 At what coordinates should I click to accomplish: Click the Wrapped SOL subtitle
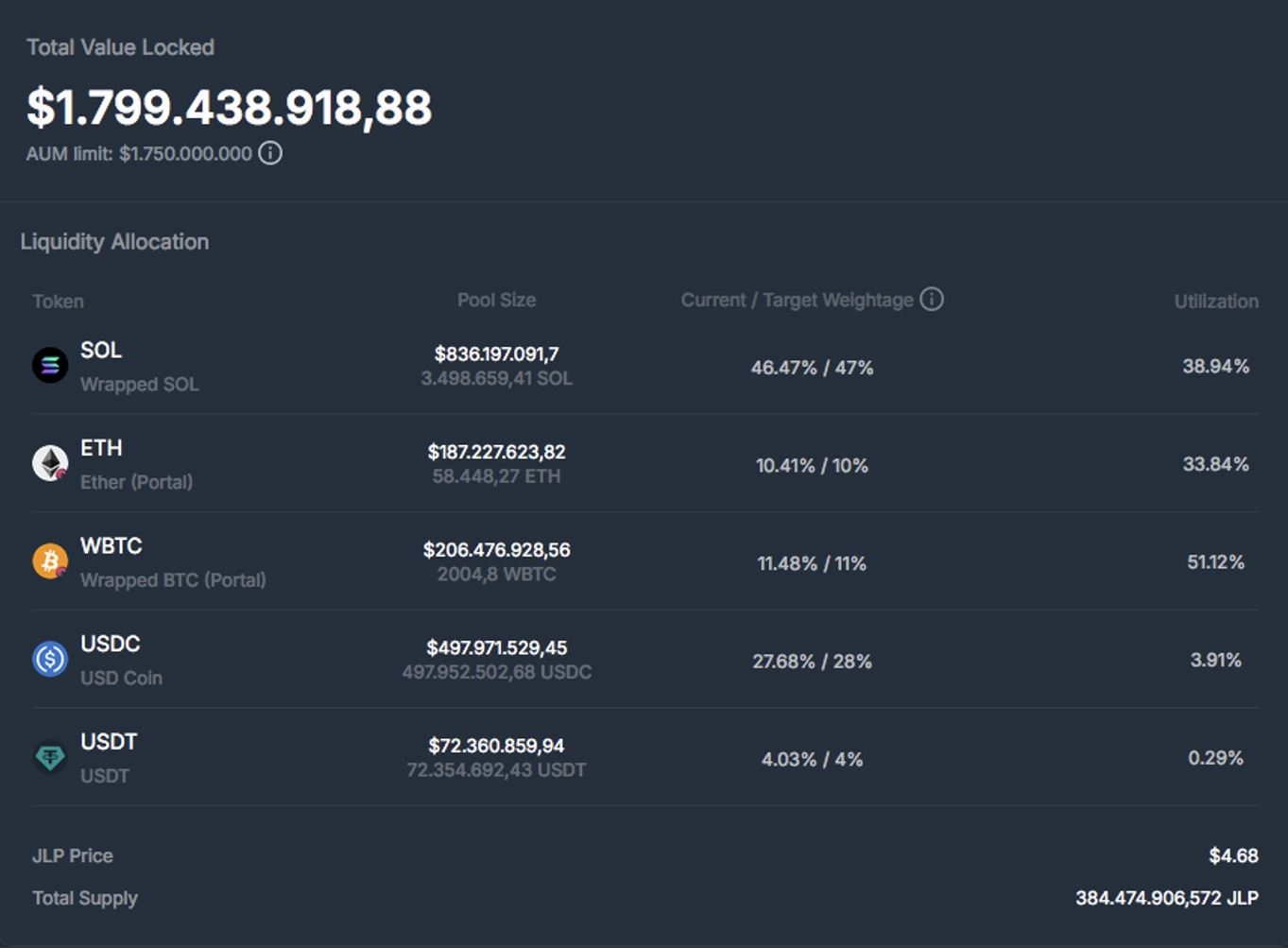[x=140, y=385]
